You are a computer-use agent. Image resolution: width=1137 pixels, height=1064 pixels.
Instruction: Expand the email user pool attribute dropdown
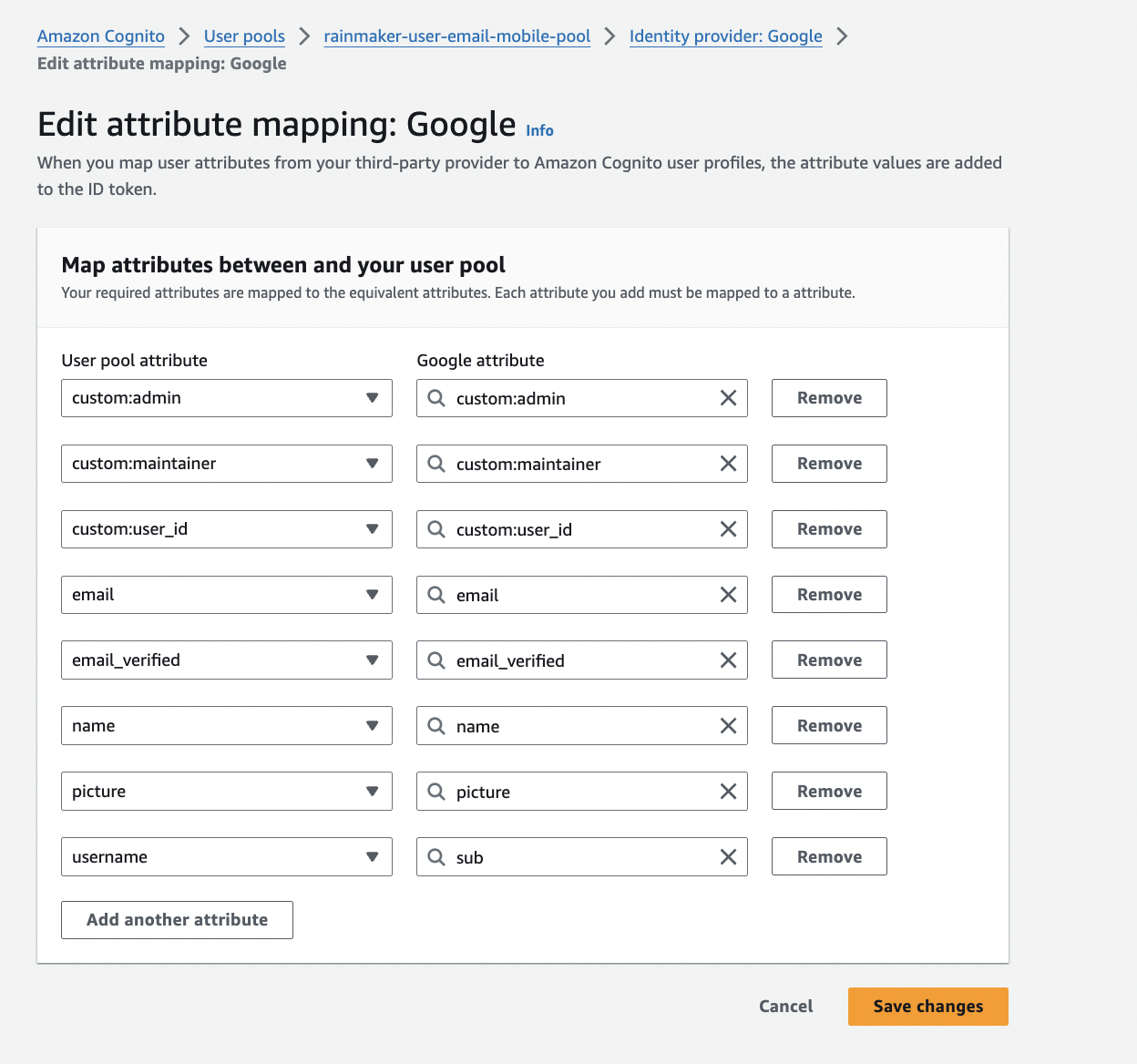[x=227, y=595]
